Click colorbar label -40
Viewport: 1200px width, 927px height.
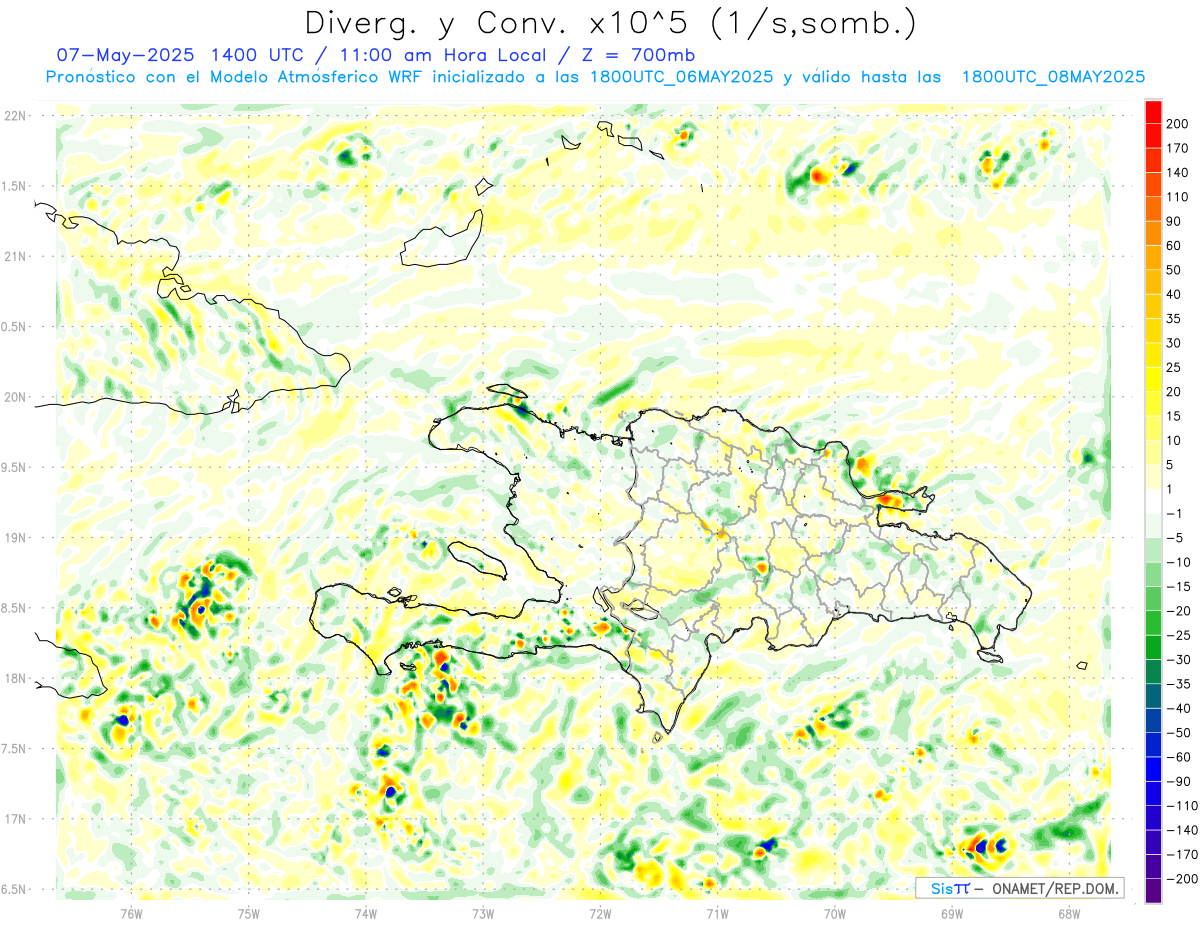[x=1178, y=708]
